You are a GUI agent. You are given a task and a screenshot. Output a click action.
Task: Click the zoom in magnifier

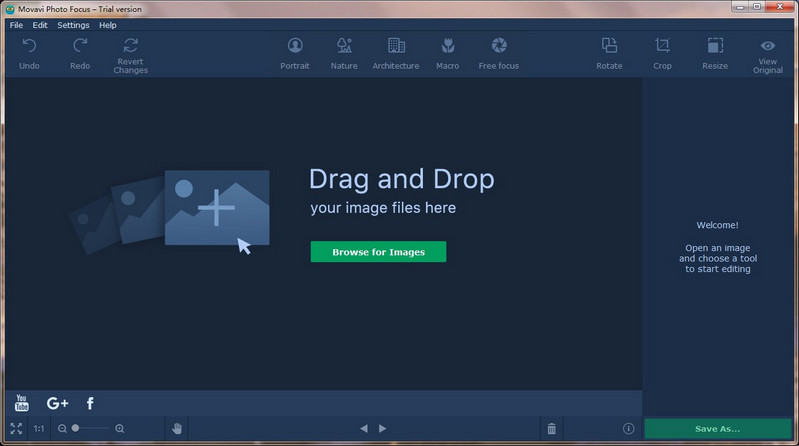tap(120, 429)
